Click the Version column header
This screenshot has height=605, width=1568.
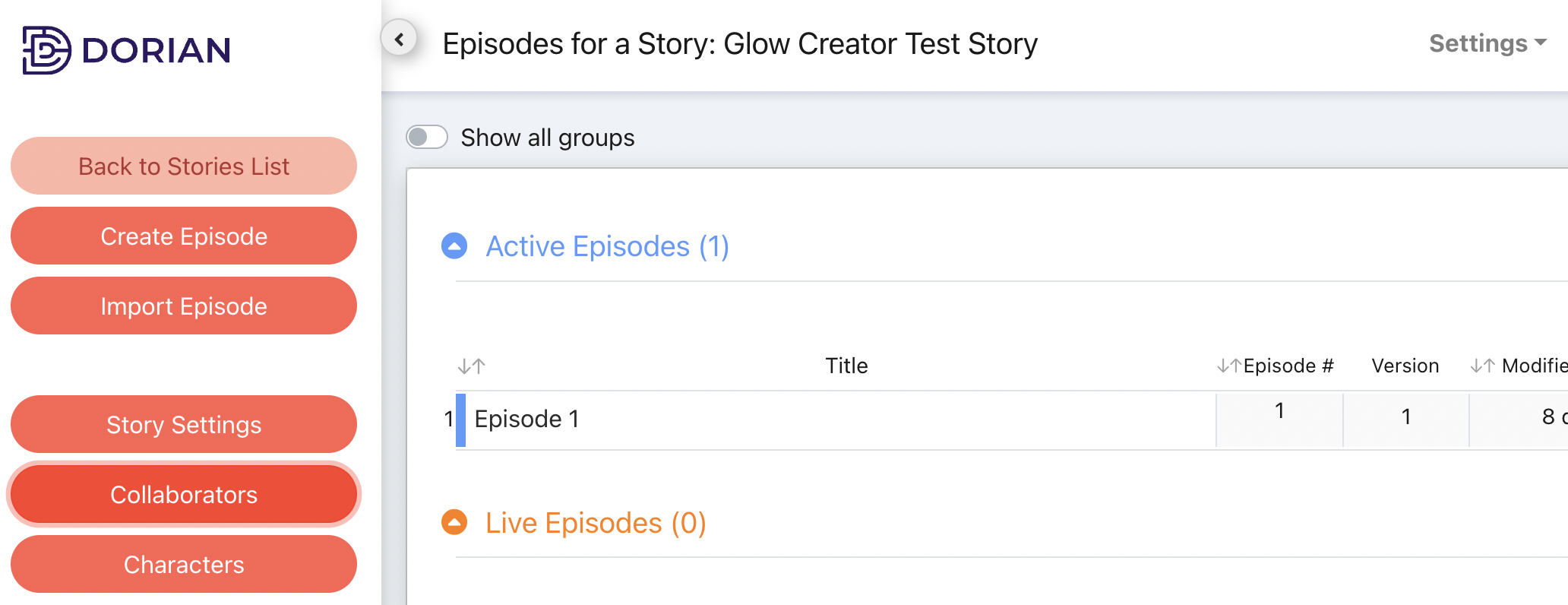point(1405,366)
